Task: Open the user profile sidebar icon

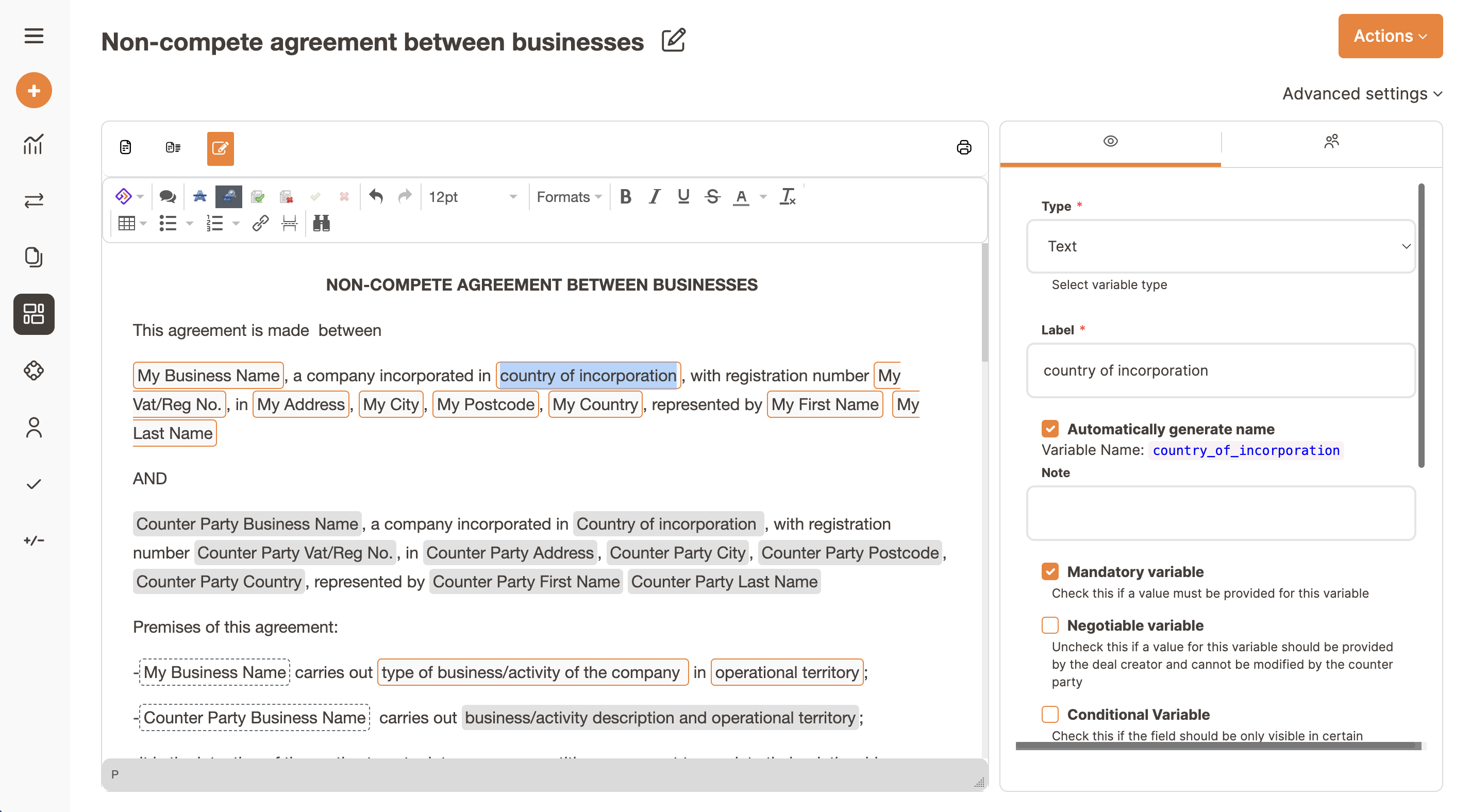Action: coord(34,427)
